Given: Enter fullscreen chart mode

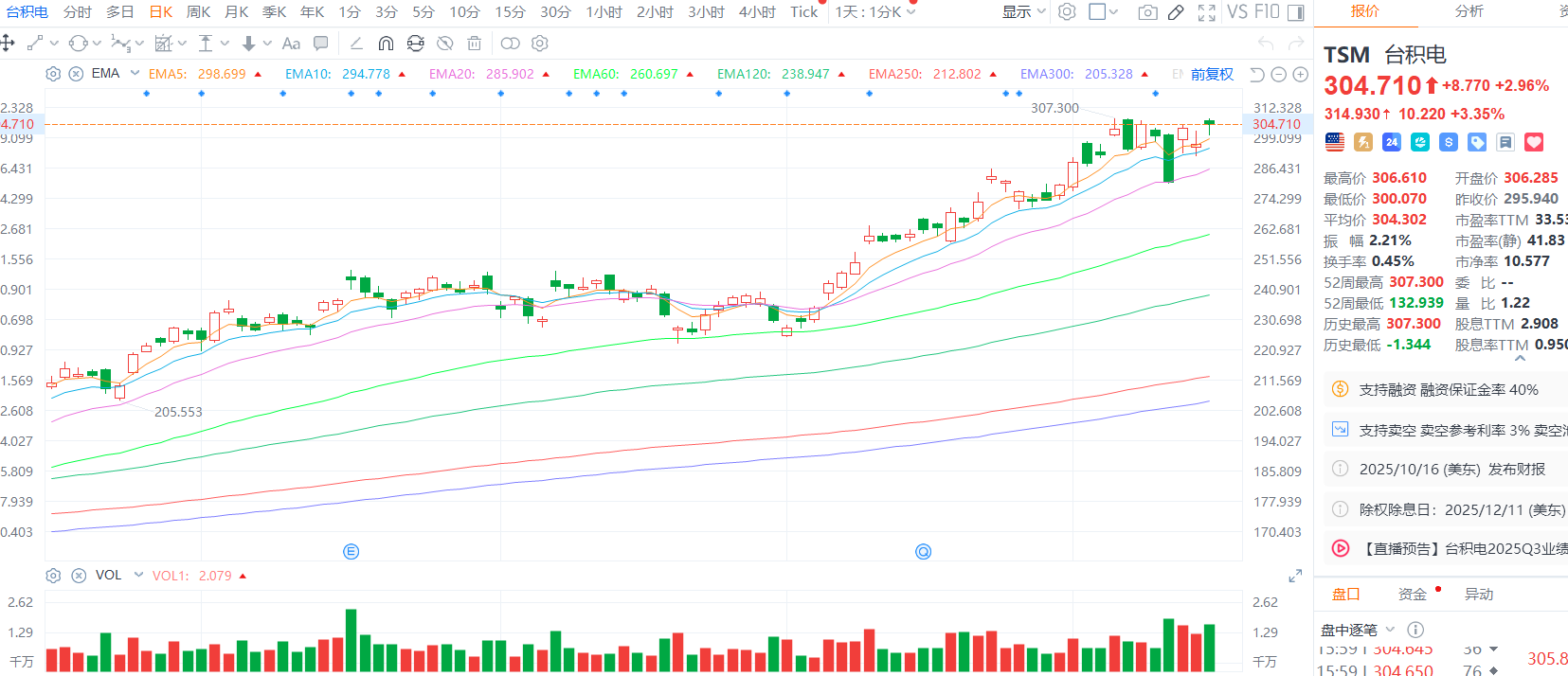Looking at the screenshot, I should [1206, 11].
